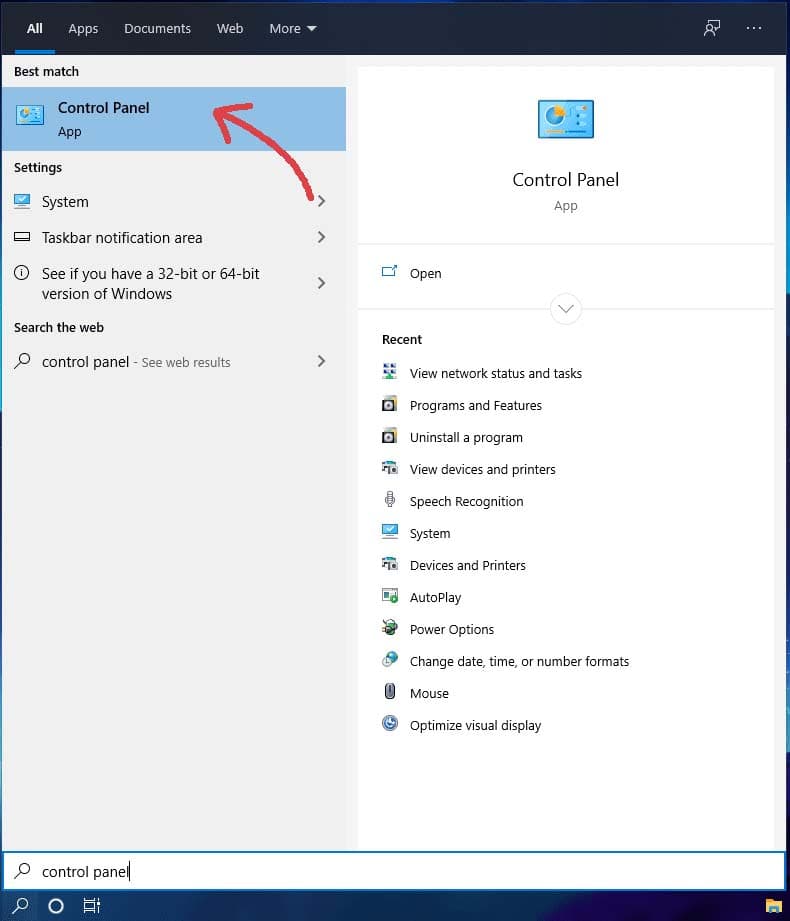This screenshot has height=921, width=790.
Task: Click Programs and Features icon
Action: pyautogui.click(x=389, y=404)
